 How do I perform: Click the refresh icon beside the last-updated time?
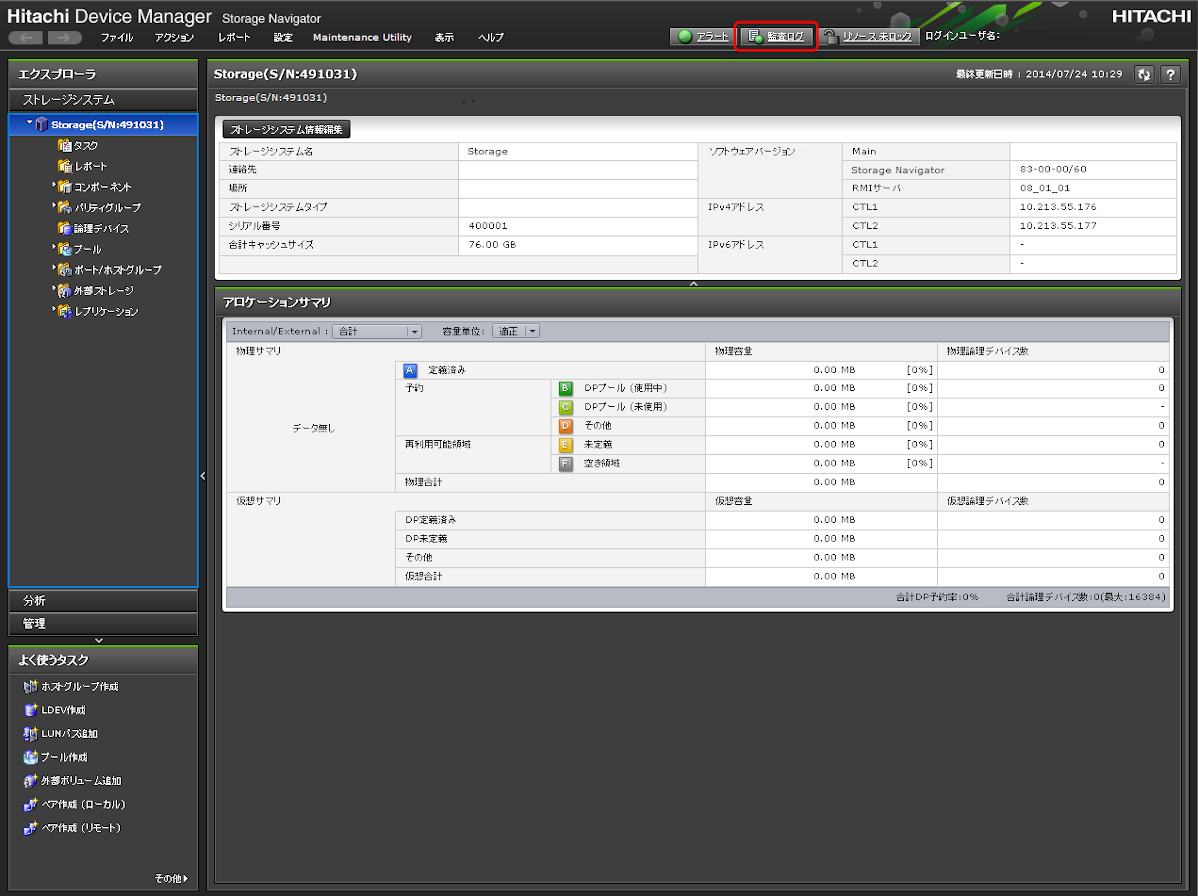point(1144,75)
